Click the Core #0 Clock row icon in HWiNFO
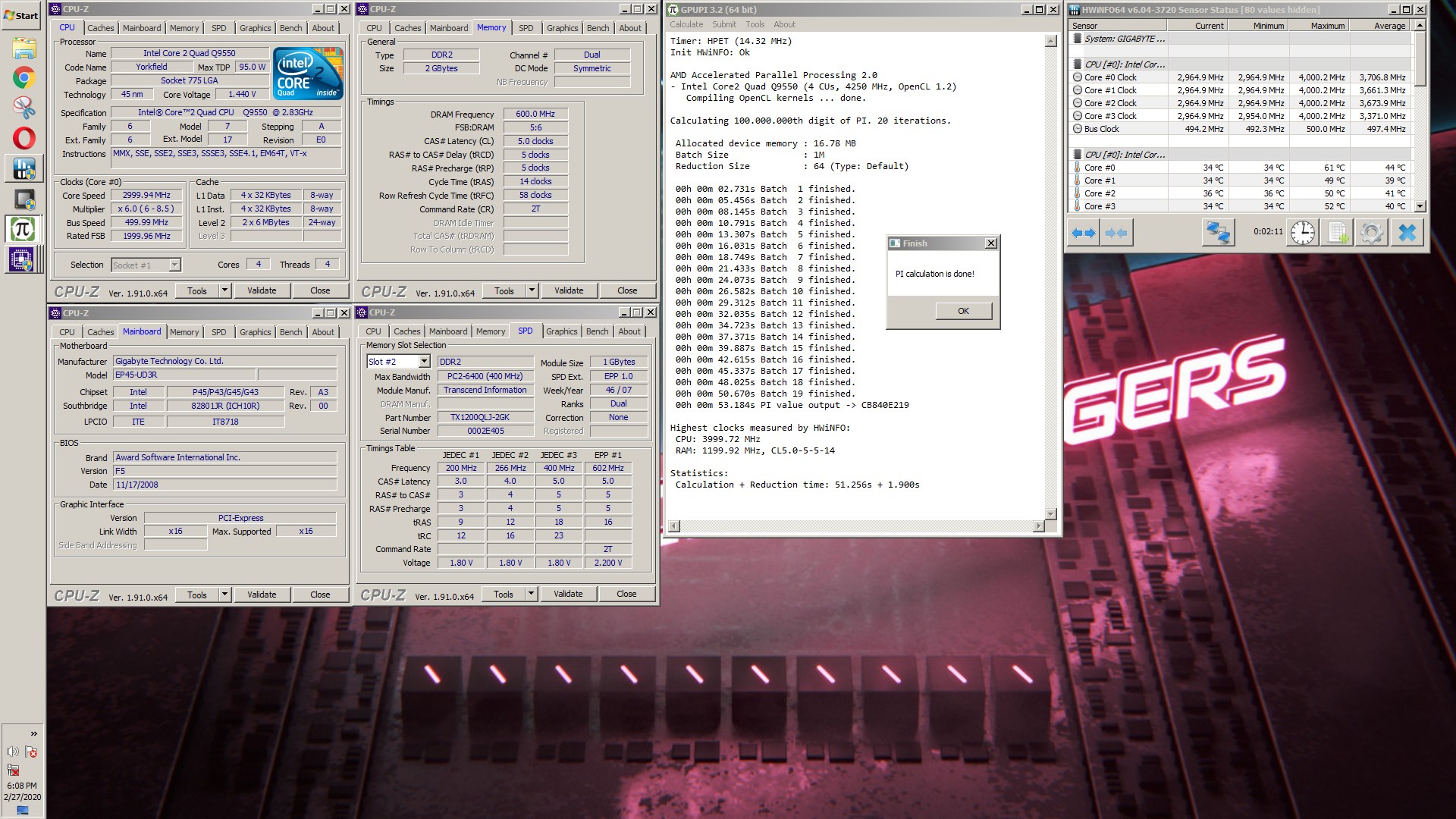The image size is (1456, 819). [x=1078, y=77]
